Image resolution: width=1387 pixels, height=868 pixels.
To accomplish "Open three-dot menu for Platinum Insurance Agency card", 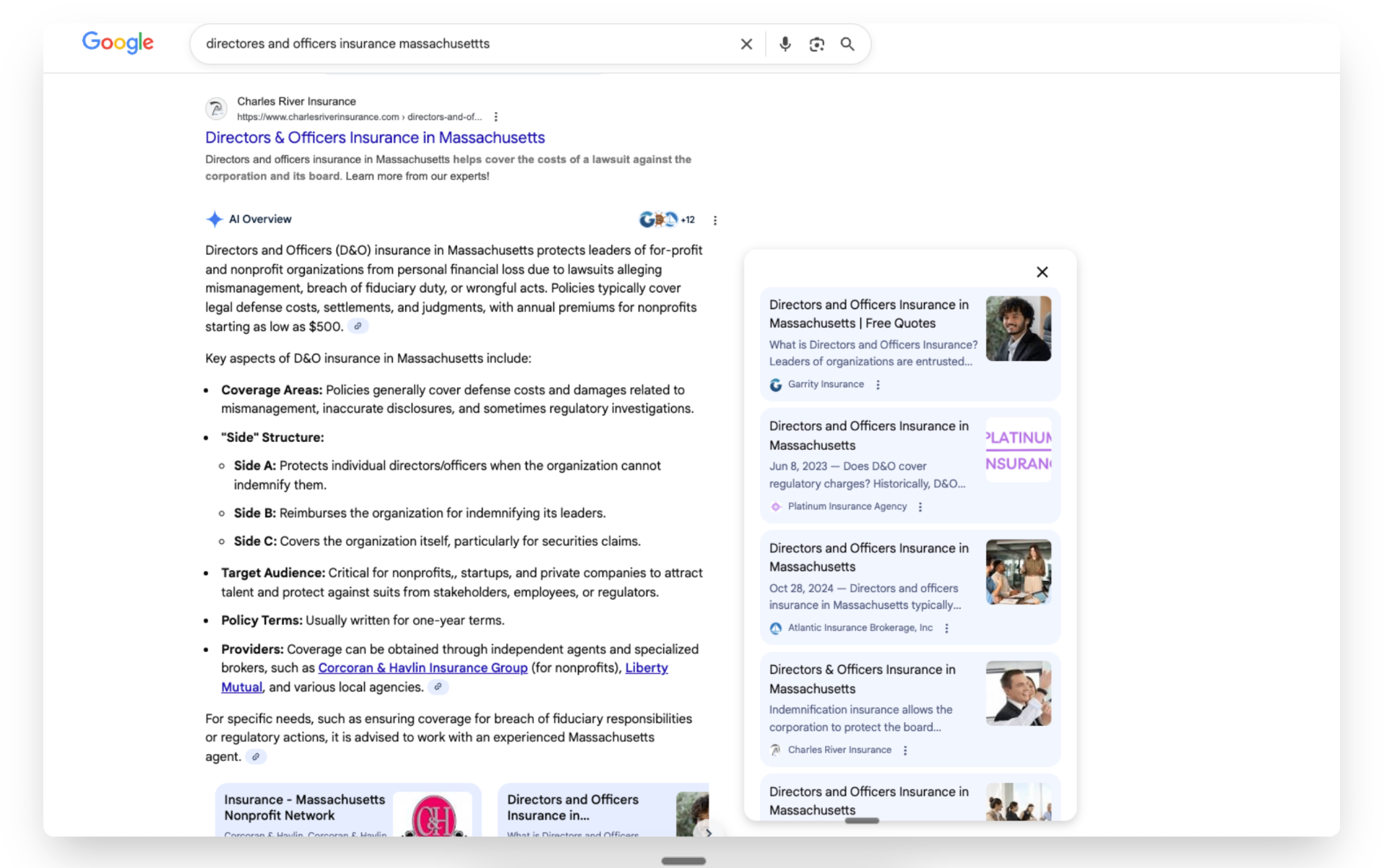I will tap(920, 507).
